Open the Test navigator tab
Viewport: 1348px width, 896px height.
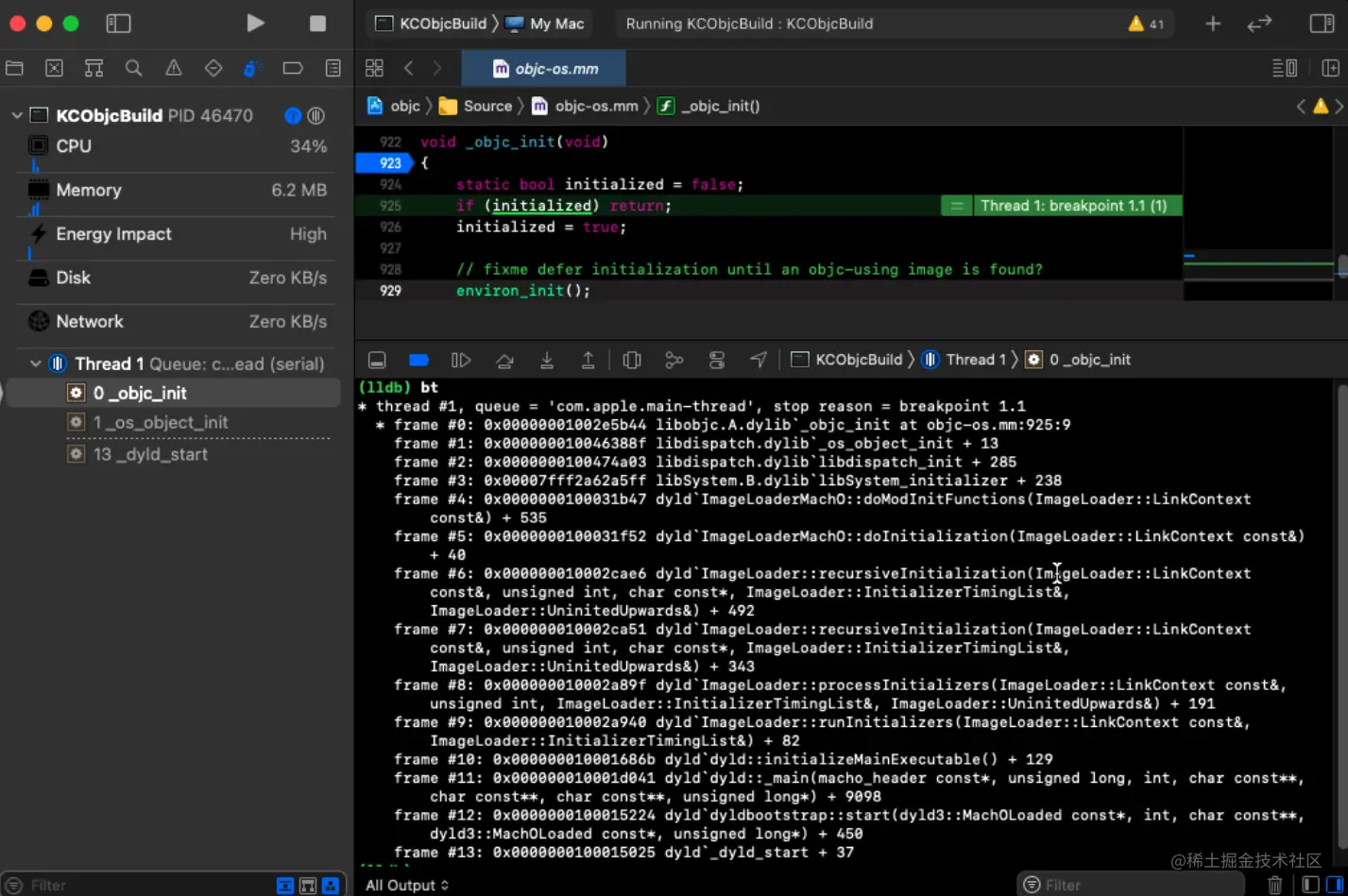click(x=213, y=68)
